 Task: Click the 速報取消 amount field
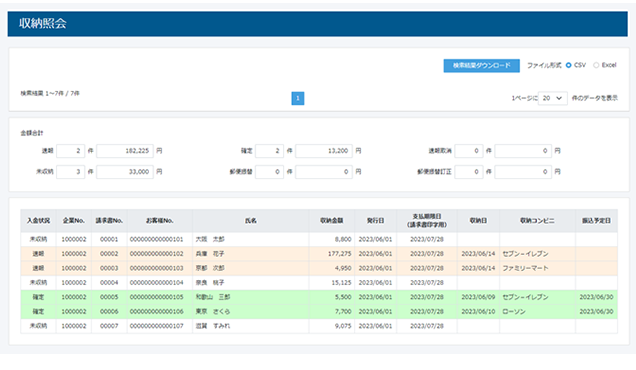[523, 151]
